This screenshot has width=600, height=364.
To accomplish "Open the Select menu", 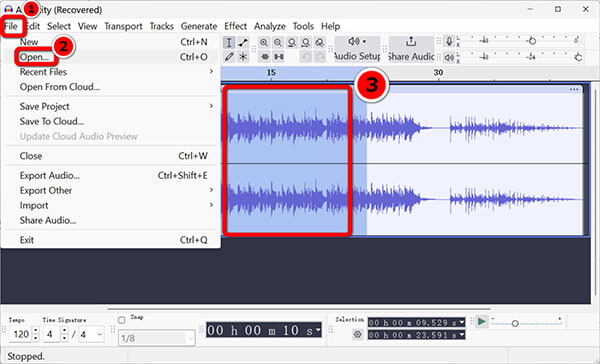I will (59, 26).
